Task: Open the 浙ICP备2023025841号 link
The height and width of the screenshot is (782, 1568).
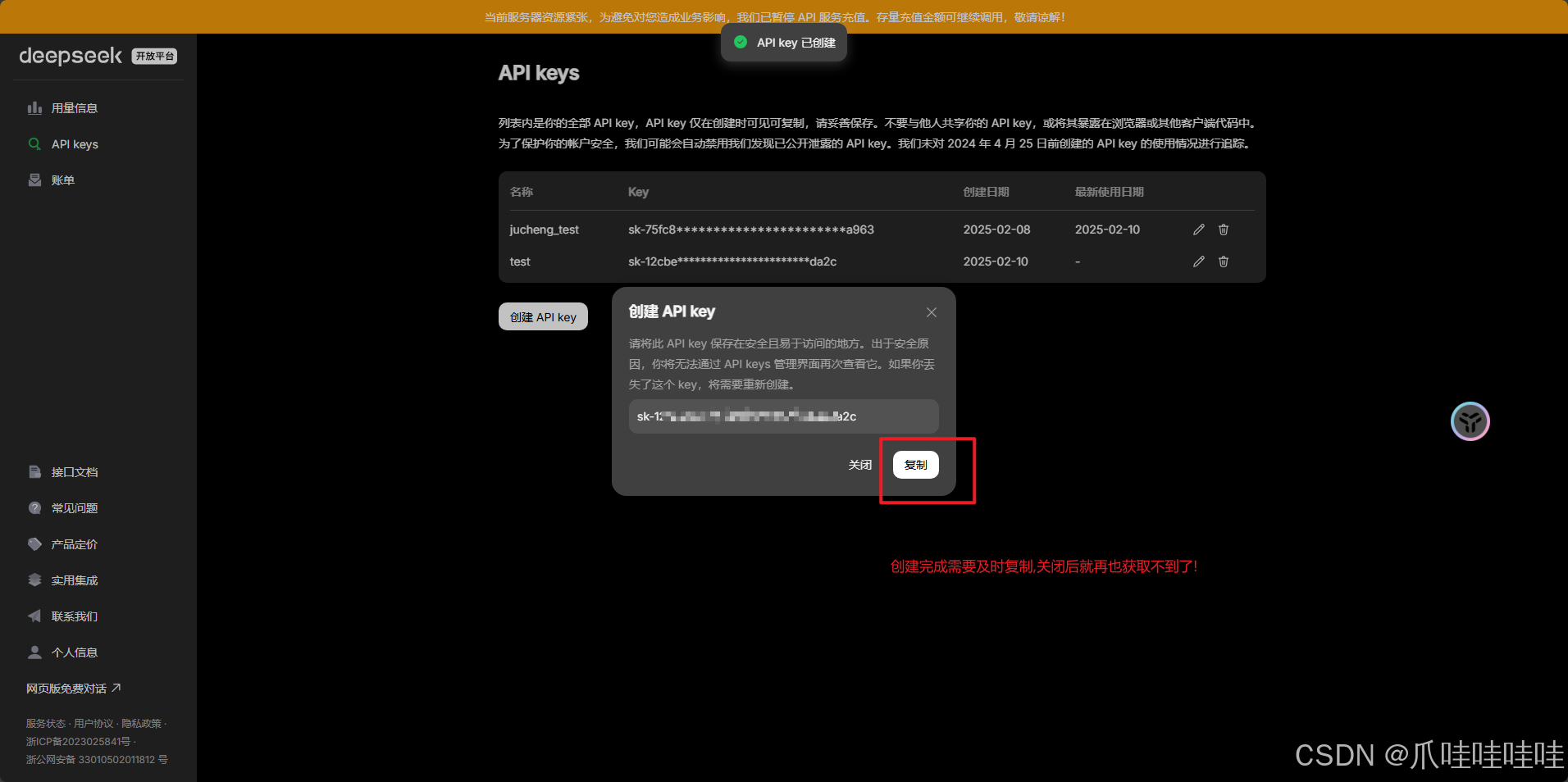Action: pyautogui.click(x=78, y=742)
